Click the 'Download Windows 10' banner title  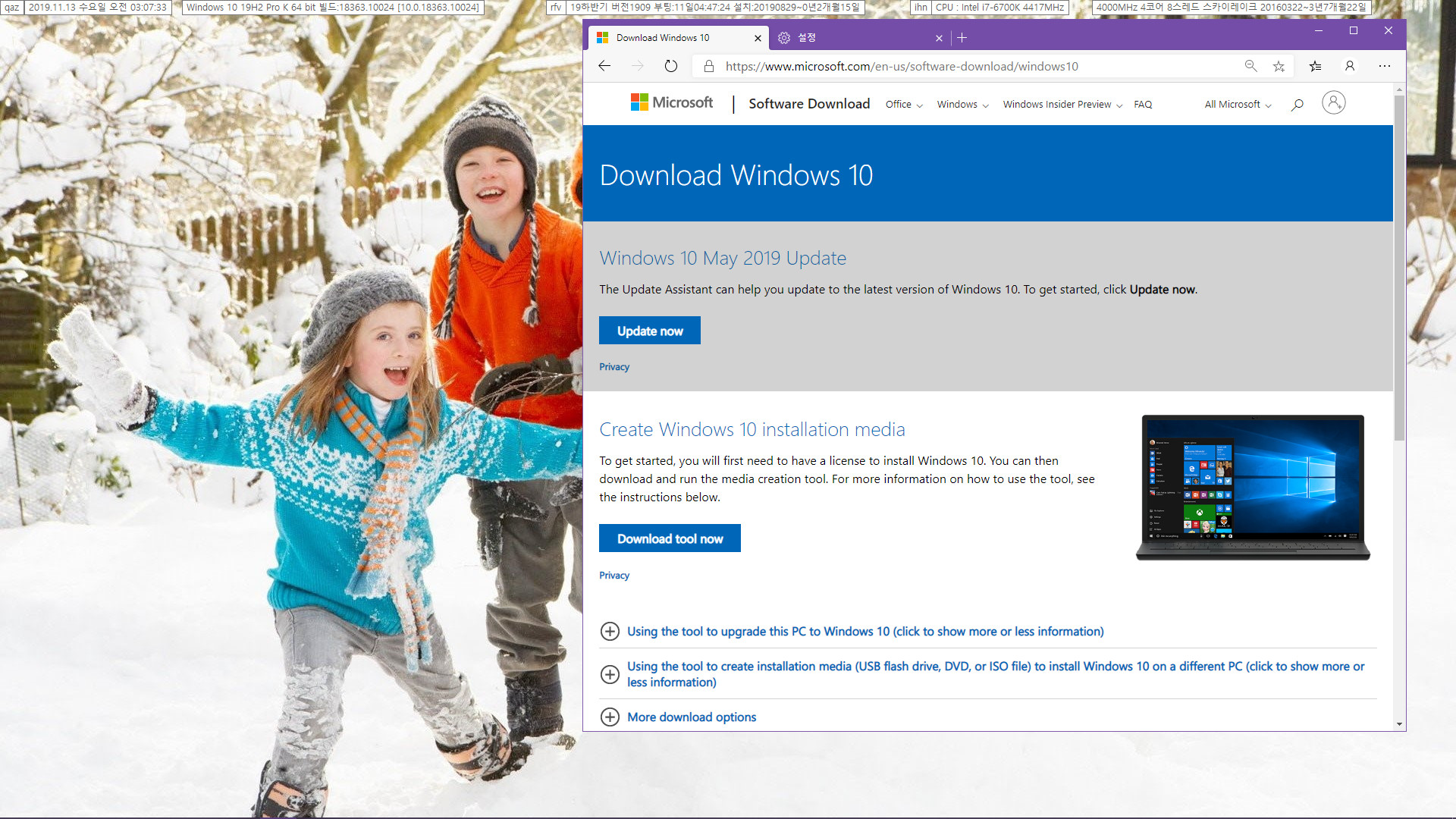click(x=736, y=175)
